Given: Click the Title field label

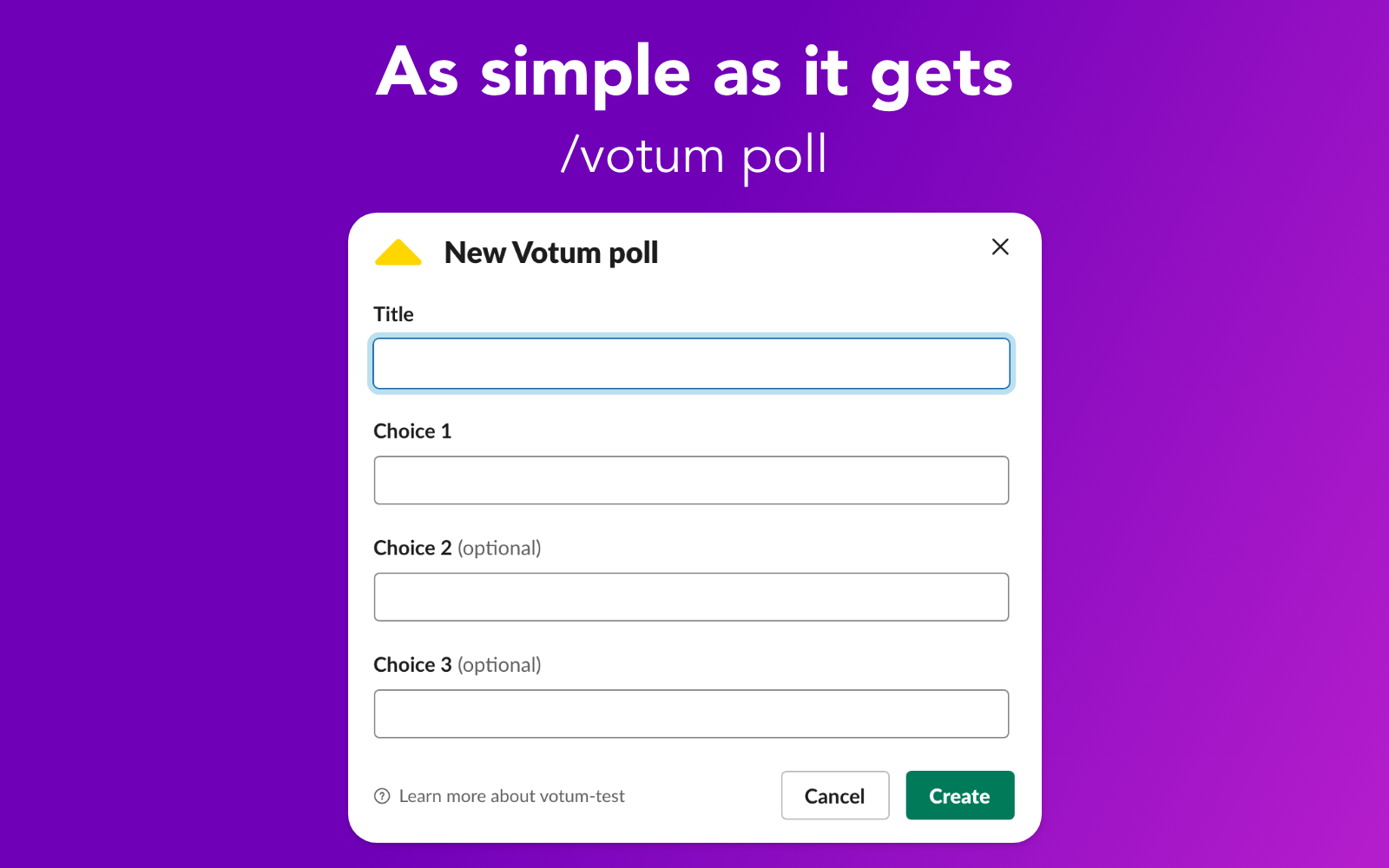Looking at the screenshot, I should (392, 314).
